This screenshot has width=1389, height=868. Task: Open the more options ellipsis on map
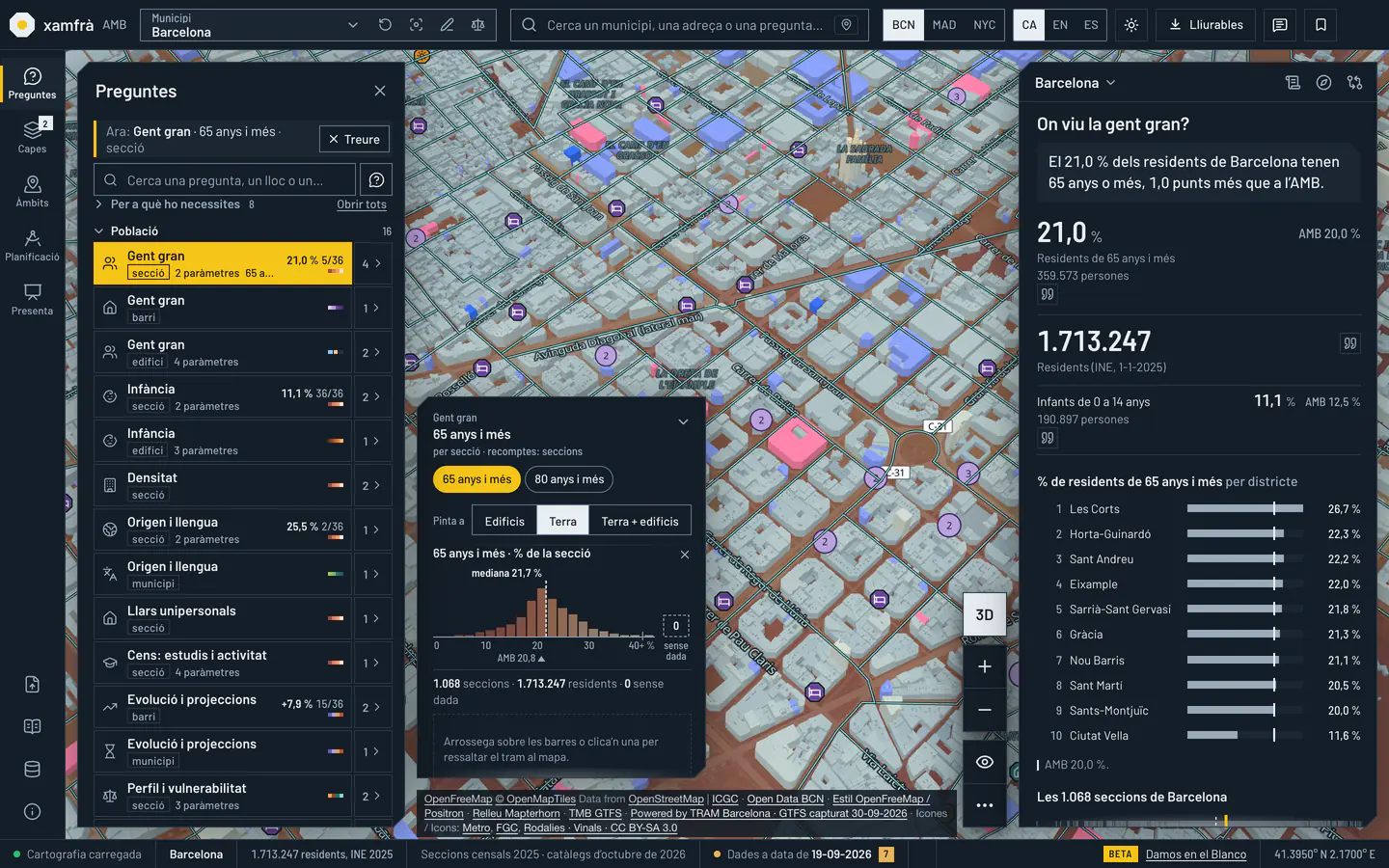click(984, 805)
